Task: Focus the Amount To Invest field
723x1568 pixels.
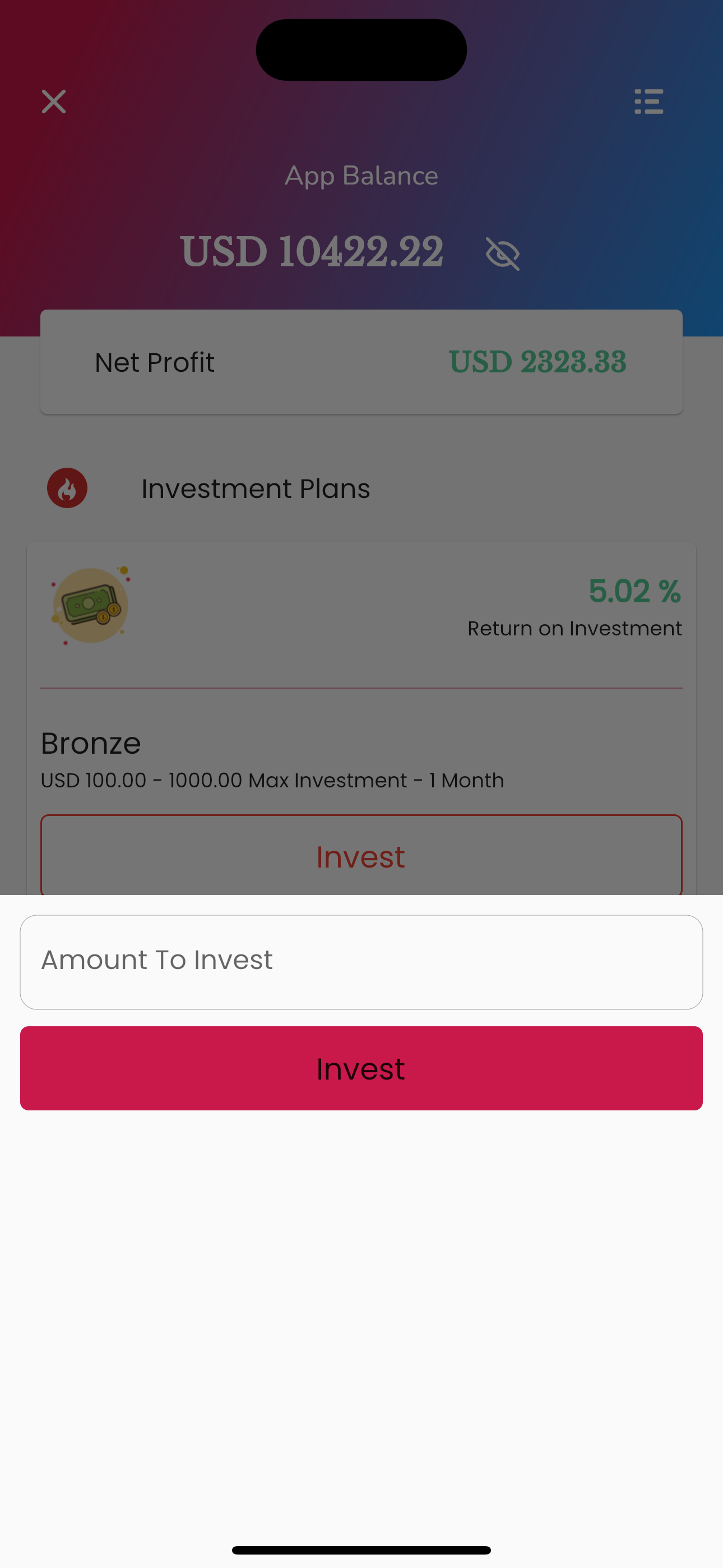Action: pyautogui.click(x=361, y=962)
